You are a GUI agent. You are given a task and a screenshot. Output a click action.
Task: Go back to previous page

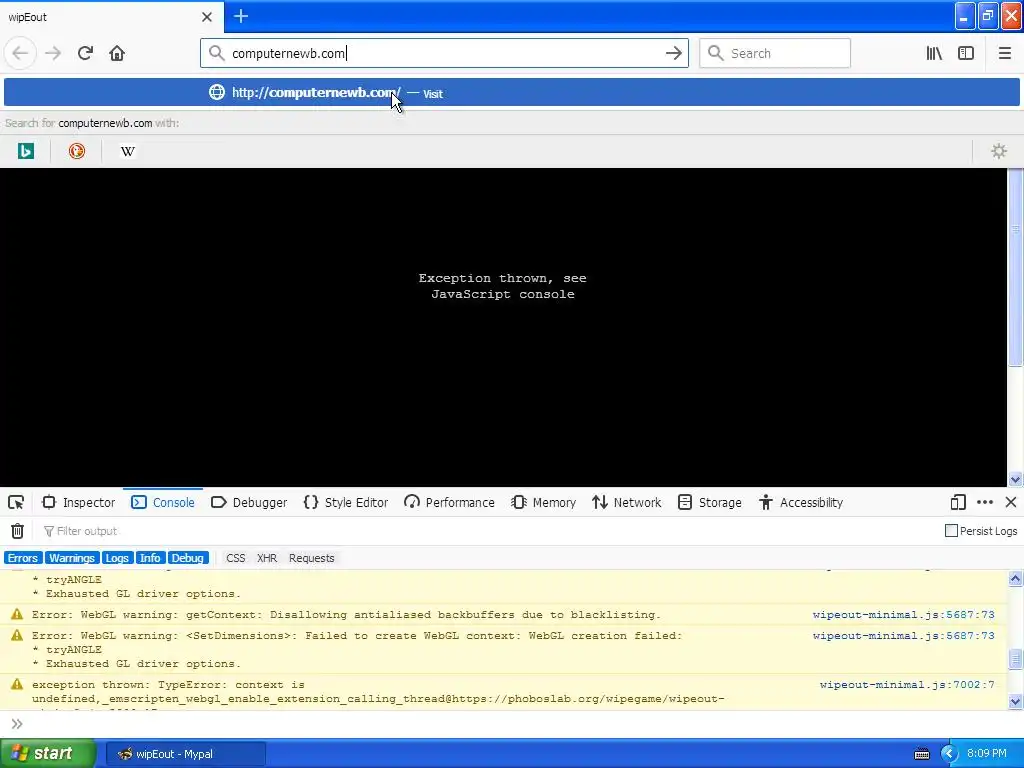pos(20,54)
